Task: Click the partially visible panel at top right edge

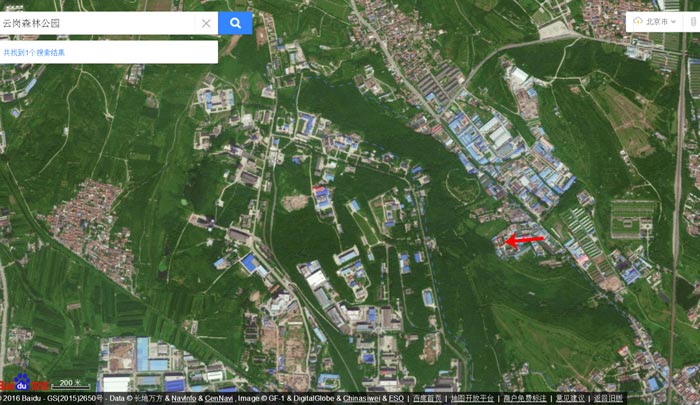Action: point(694,21)
